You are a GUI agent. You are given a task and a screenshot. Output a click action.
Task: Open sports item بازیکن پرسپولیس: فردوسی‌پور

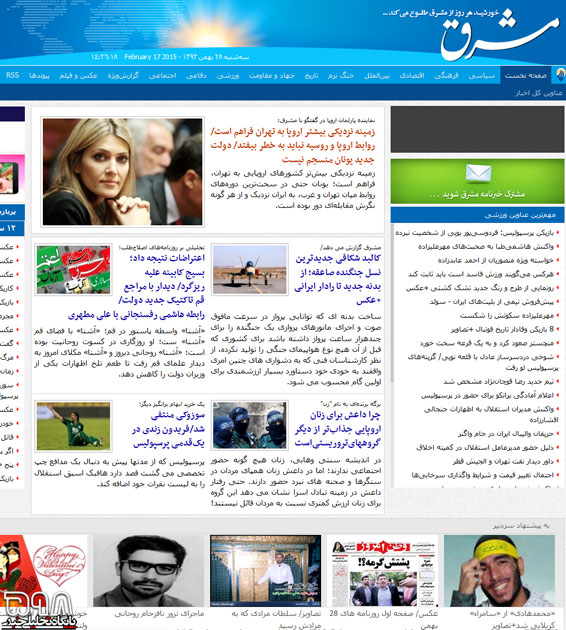click(474, 233)
